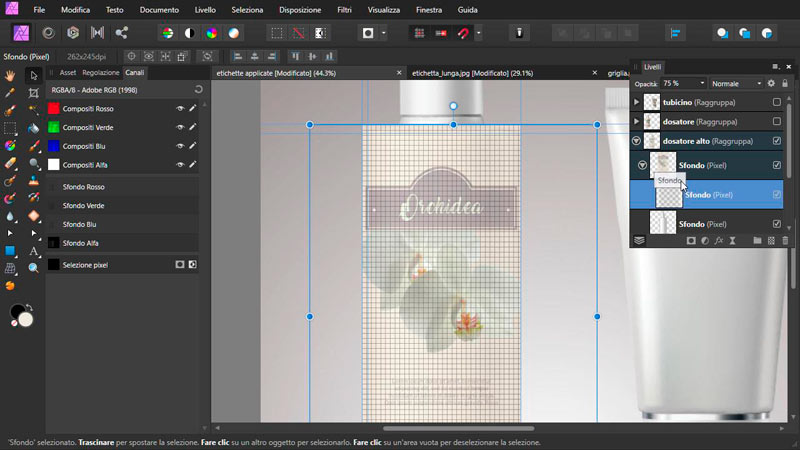800x450 pixels.
Task: Click Mask Layer icon in Livelli panel
Action: 691,241
